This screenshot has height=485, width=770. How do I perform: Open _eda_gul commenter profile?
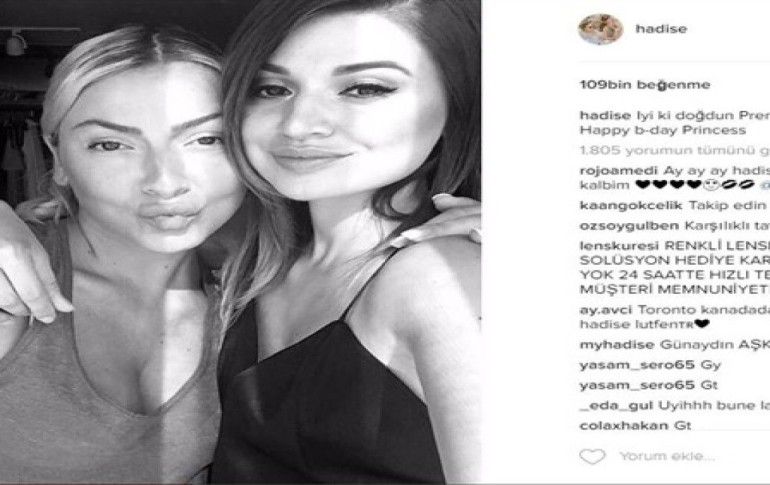point(616,405)
